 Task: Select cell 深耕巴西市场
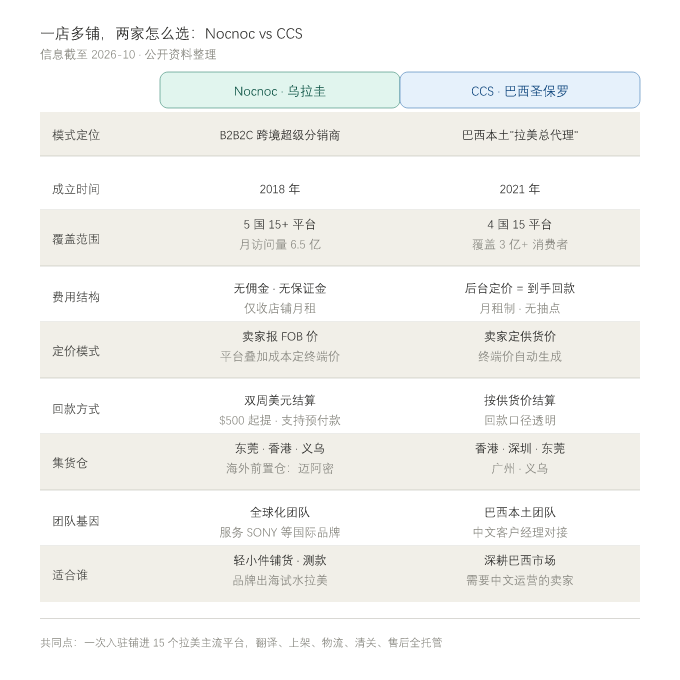pos(520,560)
